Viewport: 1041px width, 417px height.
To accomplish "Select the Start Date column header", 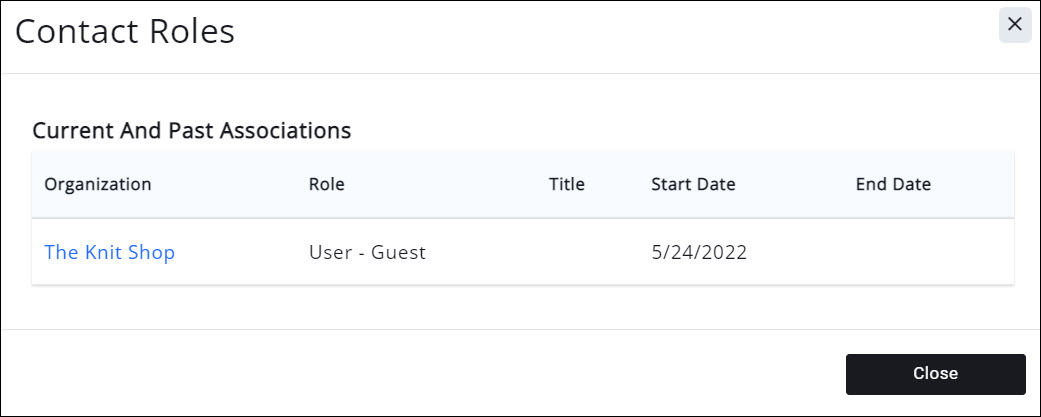I will point(693,185).
